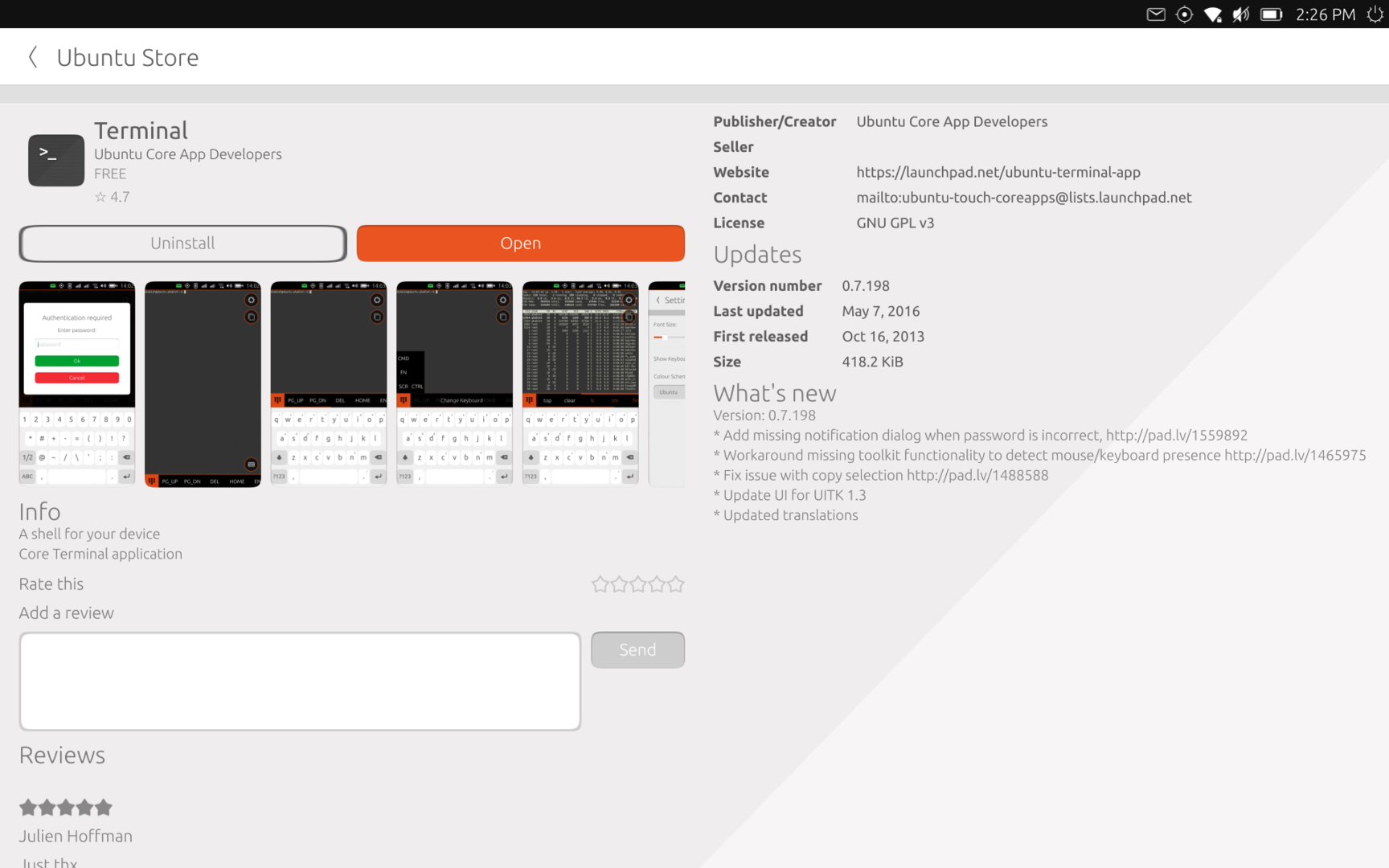The height and width of the screenshot is (868, 1389).
Task: Open the sound volume indicator
Action: point(1241,14)
